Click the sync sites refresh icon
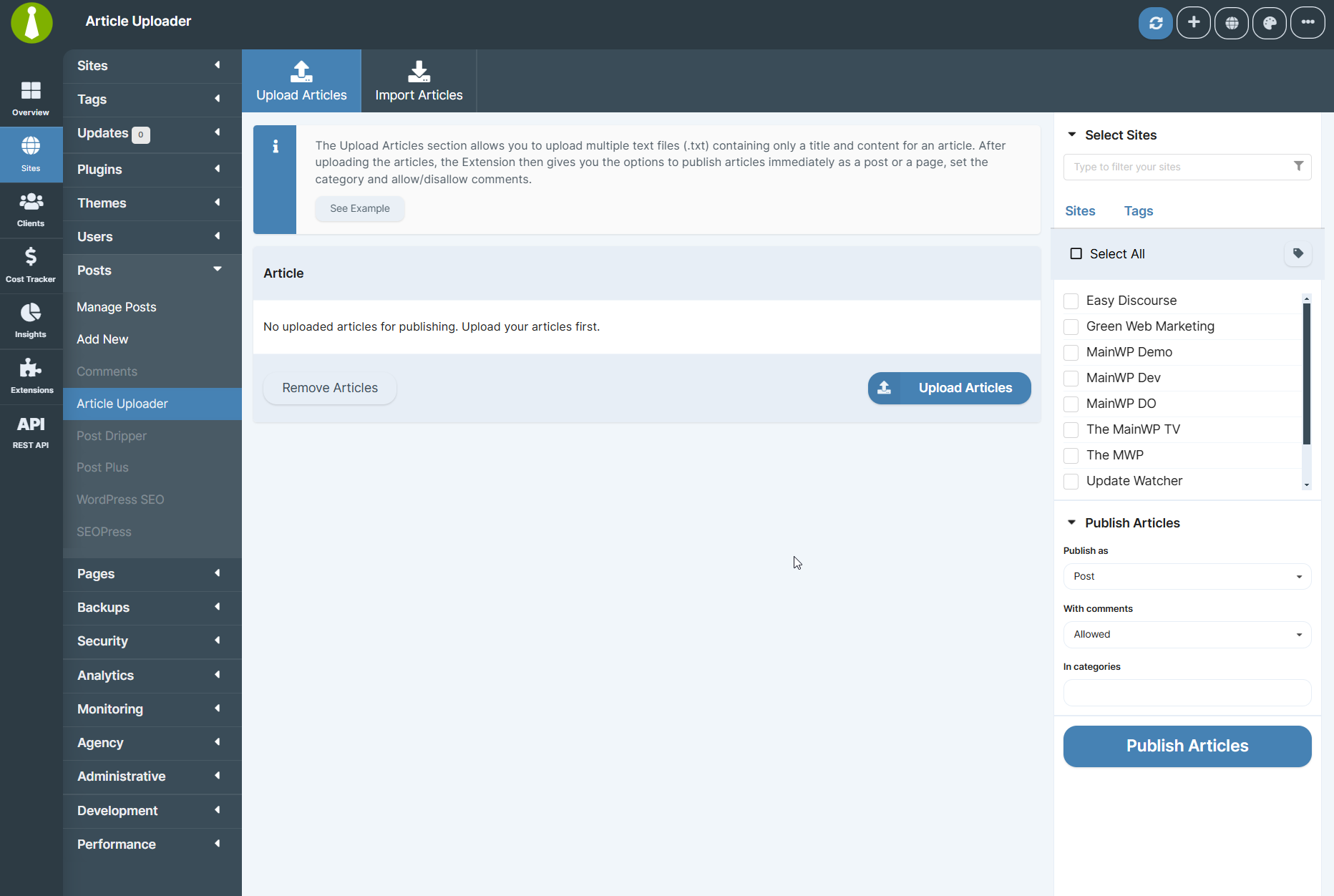 [x=1155, y=22]
